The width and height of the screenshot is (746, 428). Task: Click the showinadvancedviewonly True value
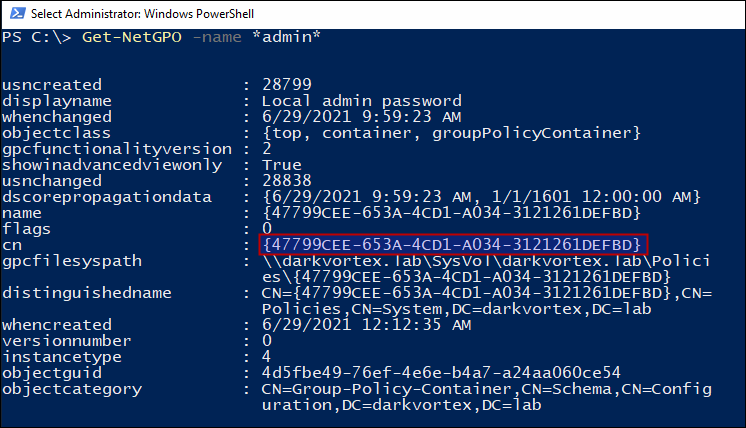tap(282, 165)
